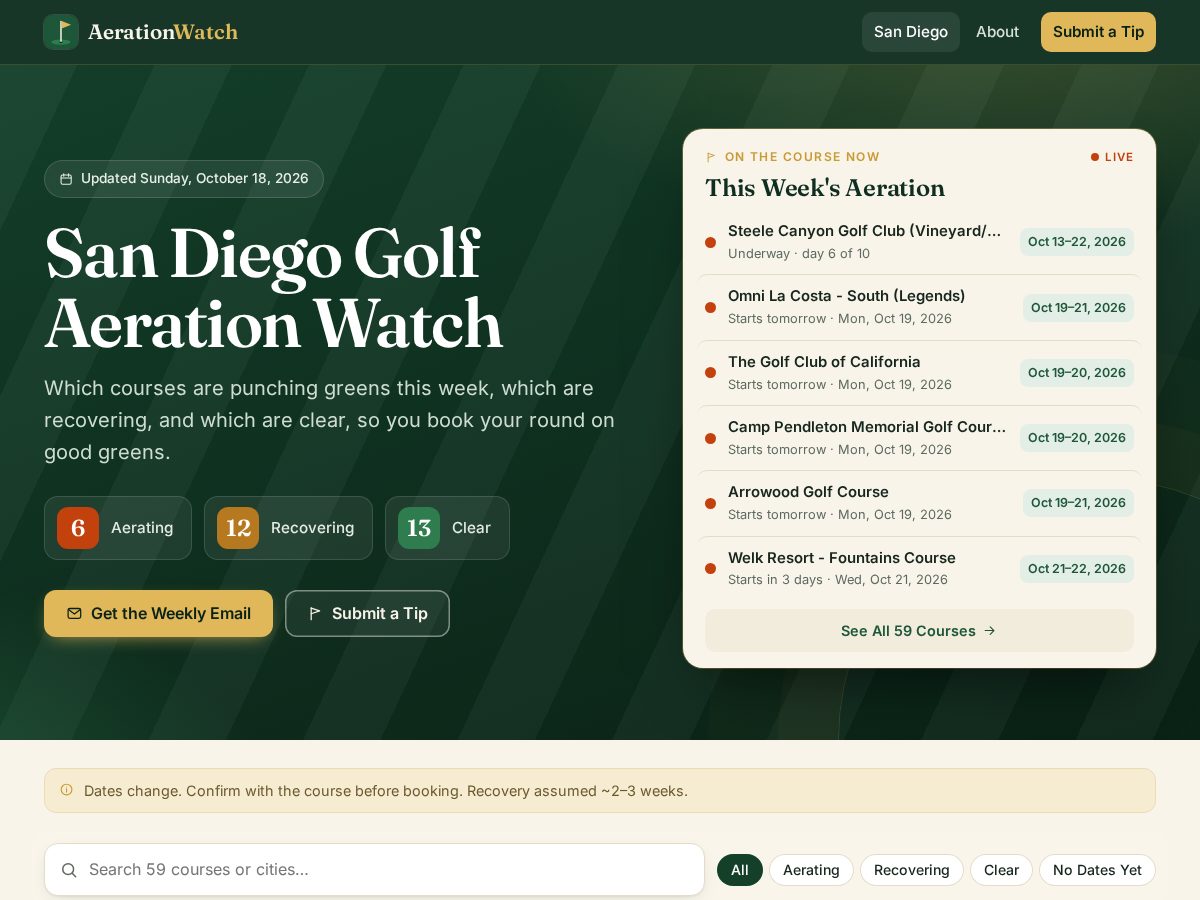1200x900 pixels.
Task: Click the arrow icon after See All 59 Courses
Action: (x=990, y=631)
